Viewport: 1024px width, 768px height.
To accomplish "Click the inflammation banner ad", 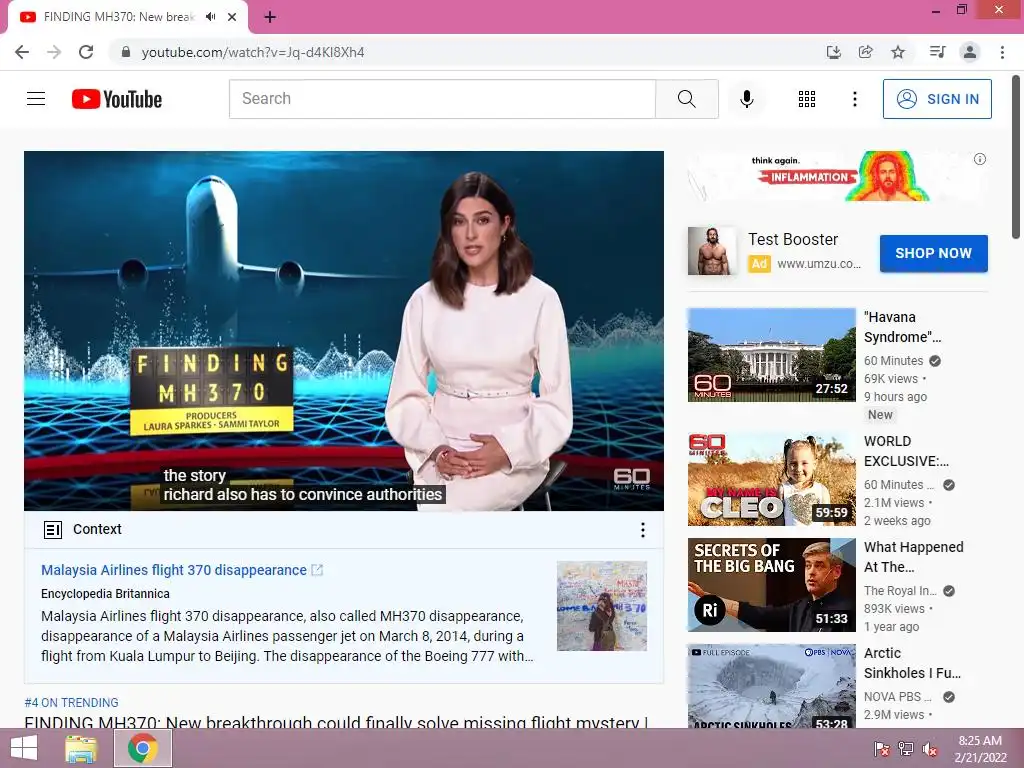I will [838, 177].
